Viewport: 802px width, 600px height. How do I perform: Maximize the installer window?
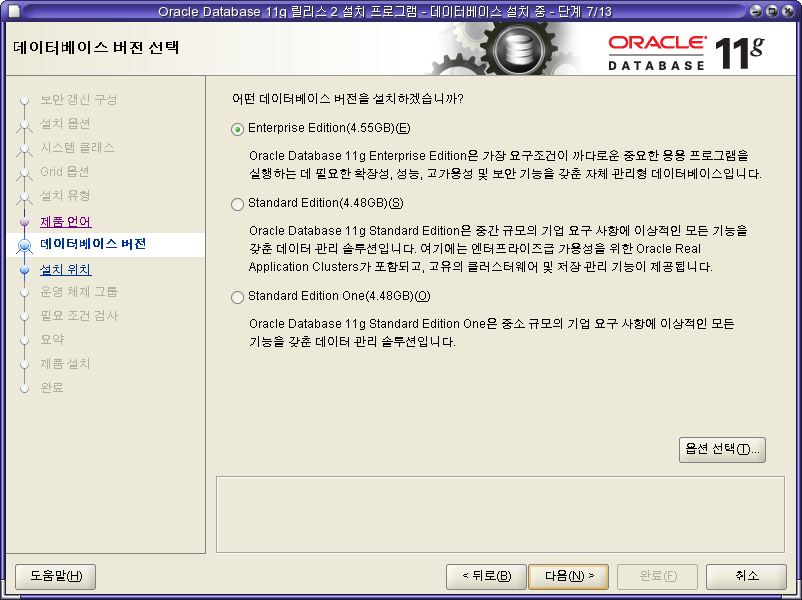pyautogui.click(x=773, y=11)
